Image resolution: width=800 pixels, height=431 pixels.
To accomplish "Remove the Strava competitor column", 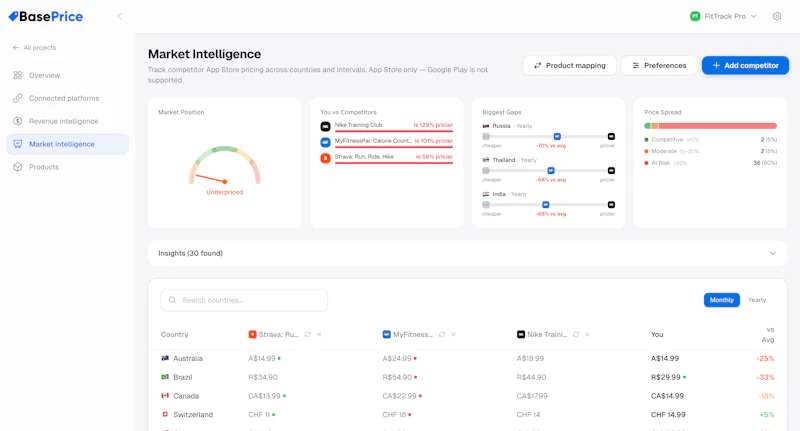I will point(319,335).
